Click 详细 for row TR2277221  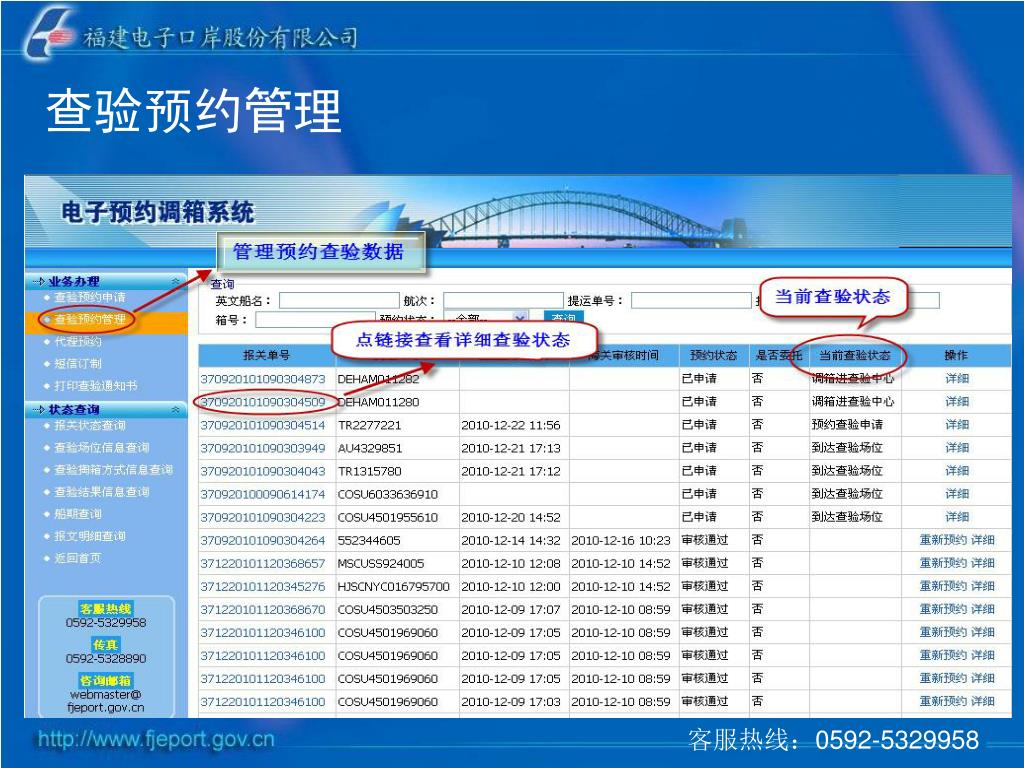point(957,425)
